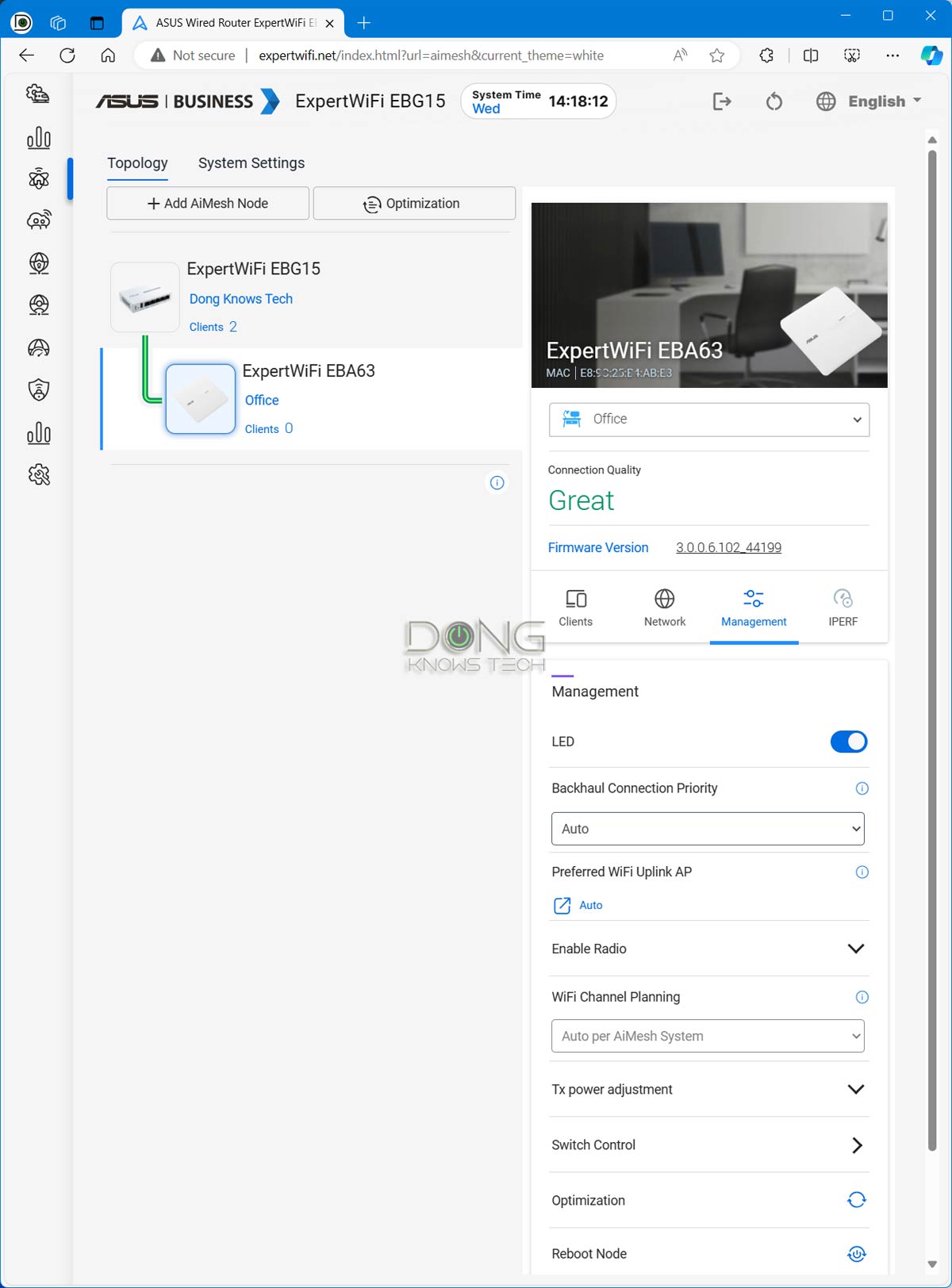Show Backhaul Connection Priority info tooltip
This screenshot has width=952, height=1288.
[x=862, y=788]
